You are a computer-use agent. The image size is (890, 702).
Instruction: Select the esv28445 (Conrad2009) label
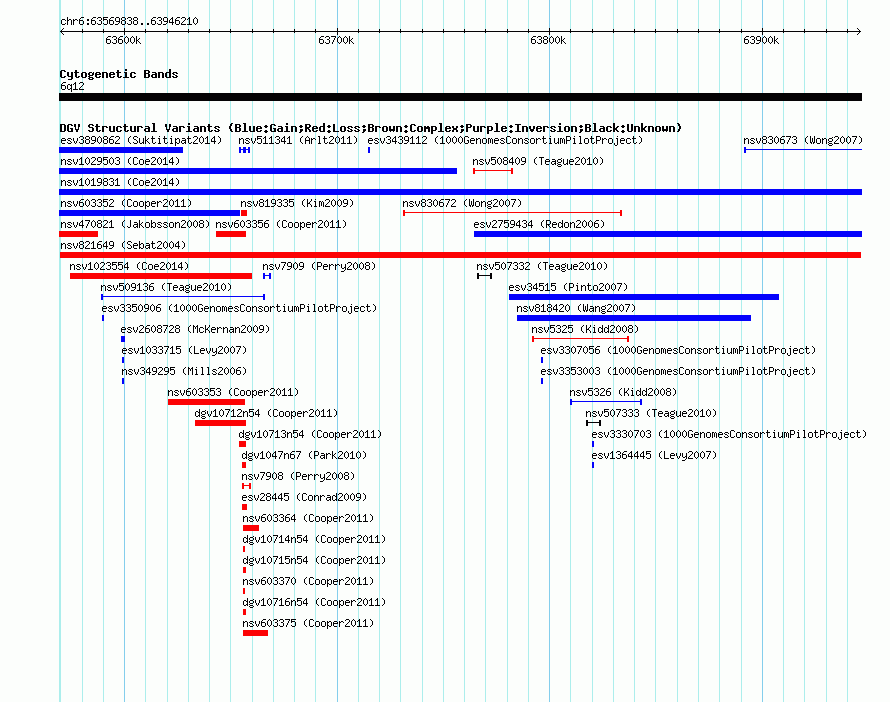[304, 497]
